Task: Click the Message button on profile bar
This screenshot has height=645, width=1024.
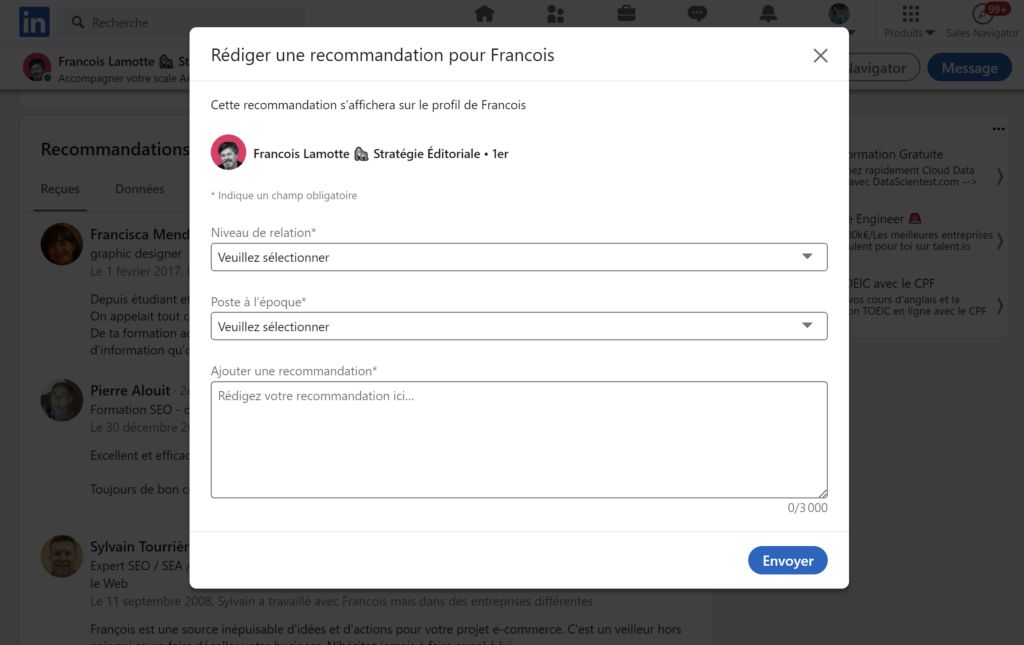Action: pos(968,68)
